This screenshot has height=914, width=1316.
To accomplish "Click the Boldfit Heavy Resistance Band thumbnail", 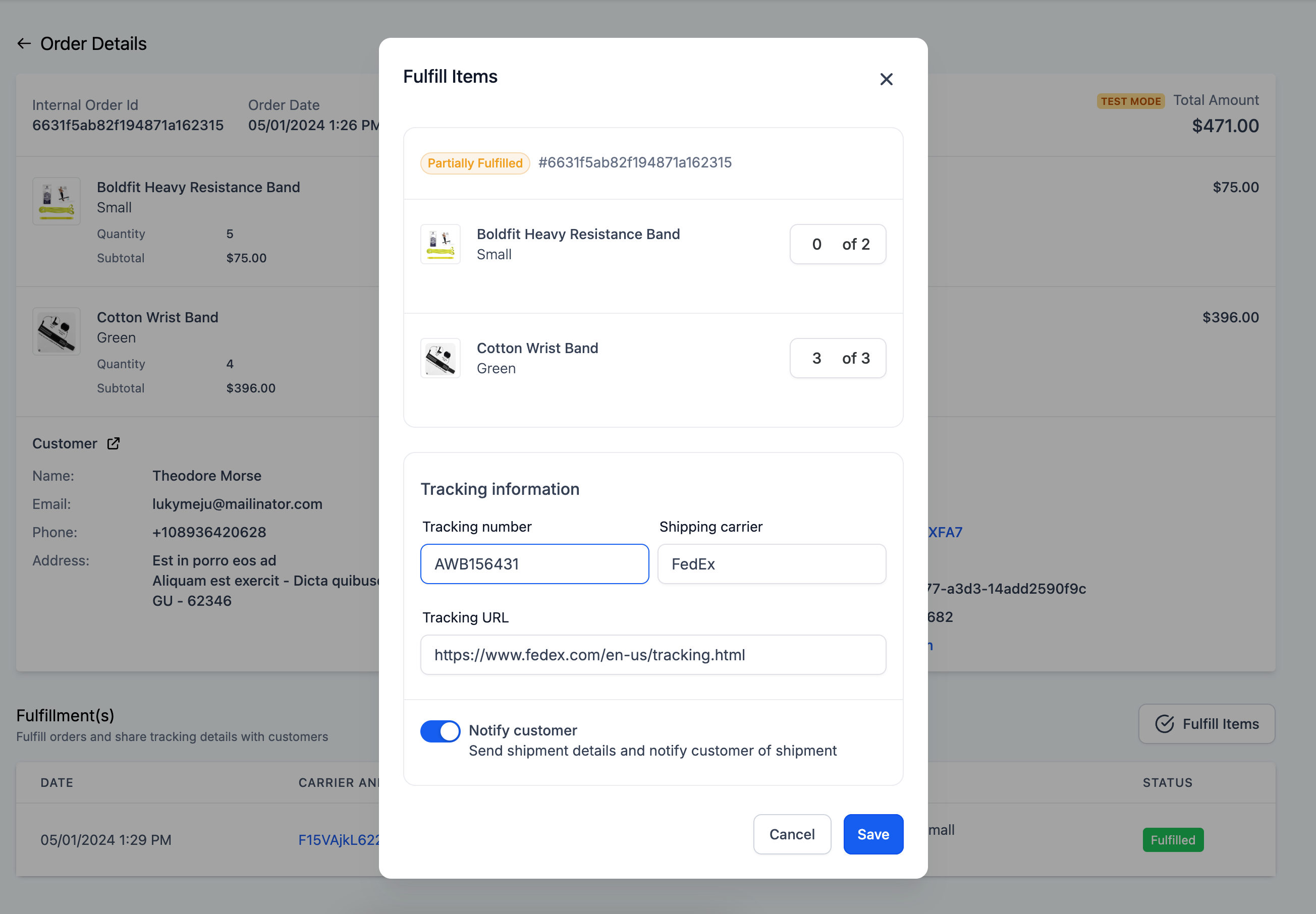I will (x=441, y=243).
